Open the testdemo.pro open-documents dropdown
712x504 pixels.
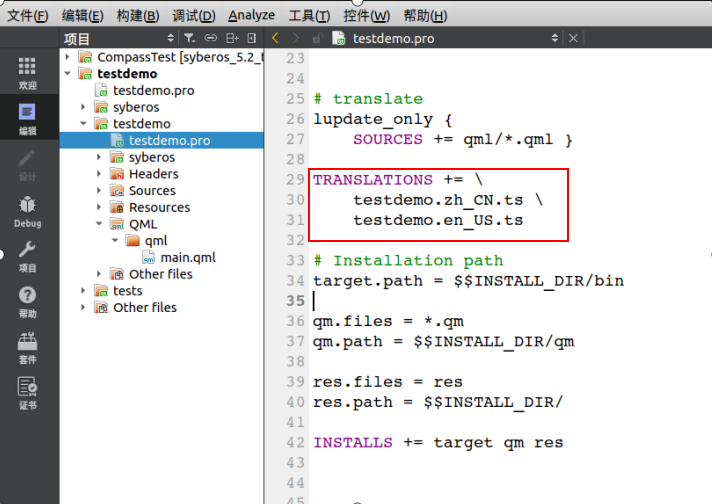(556, 38)
